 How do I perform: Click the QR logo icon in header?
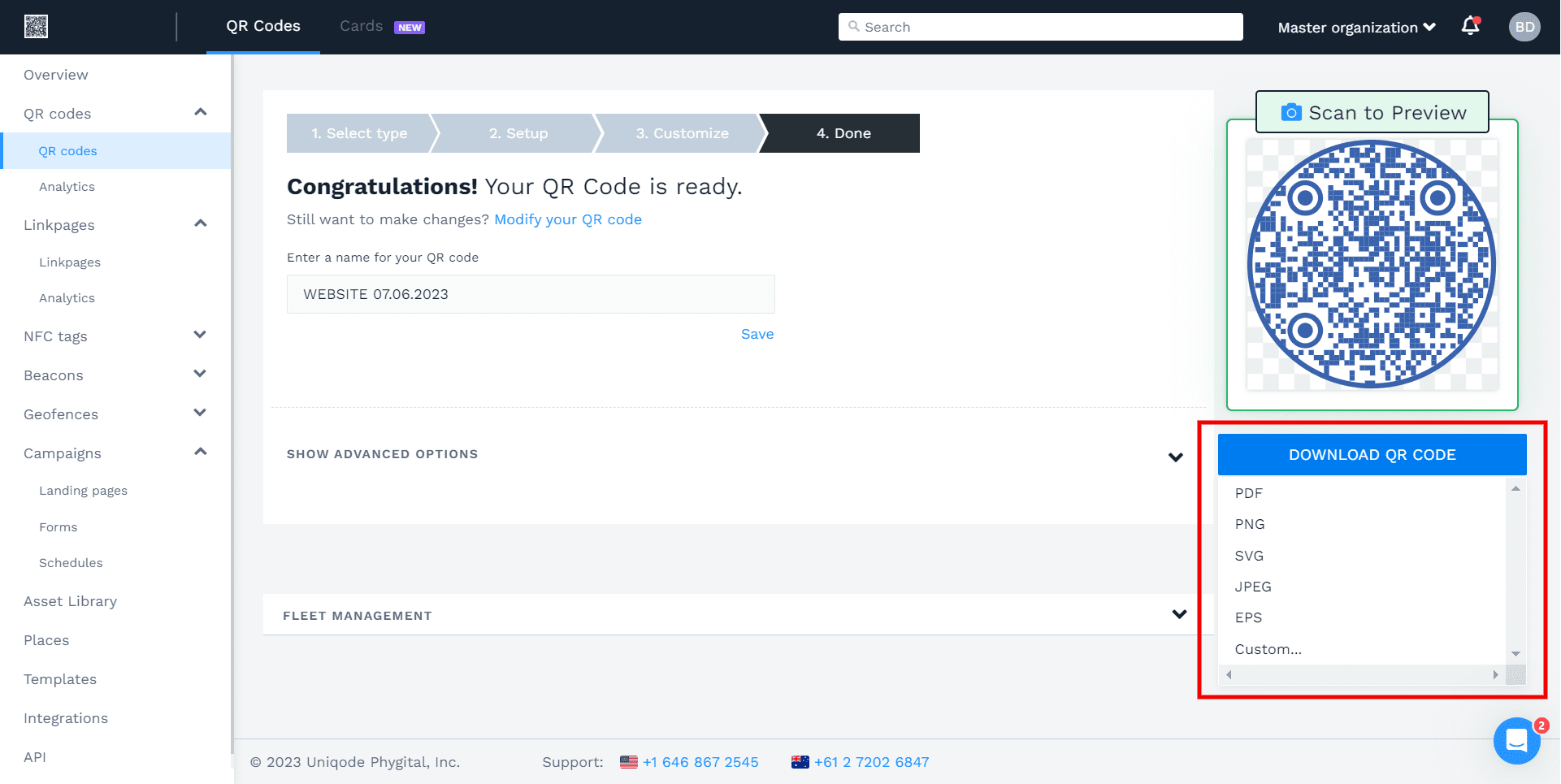click(36, 27)
